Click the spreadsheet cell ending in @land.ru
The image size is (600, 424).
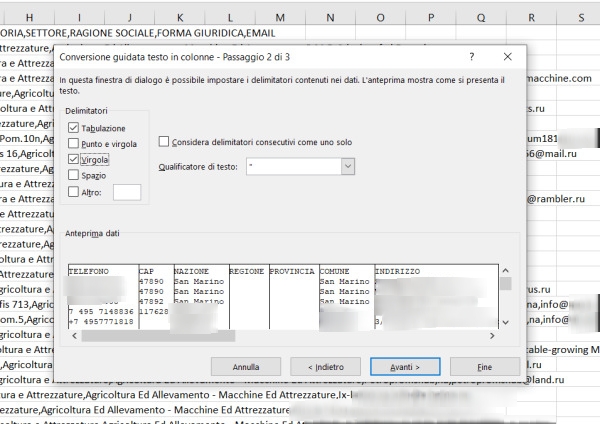tap(545, 380)
